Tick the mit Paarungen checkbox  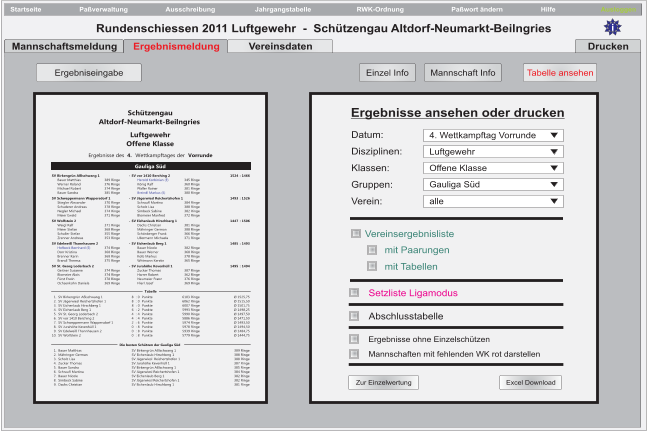tap(372, 250)
